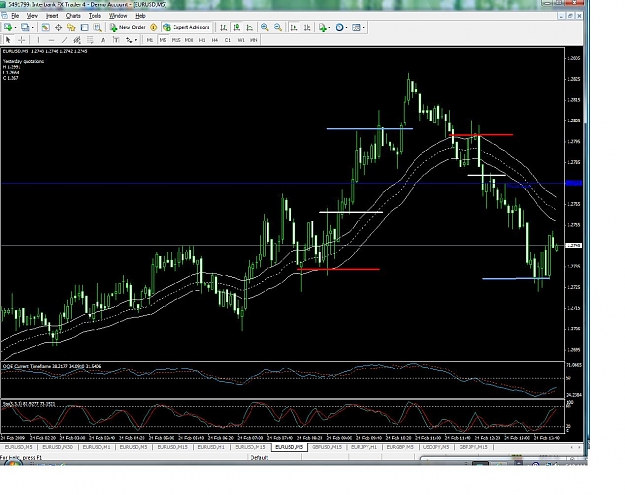Click the yellow diamond MetaEditor icon
625x495 pixels.
click(153, 28)
